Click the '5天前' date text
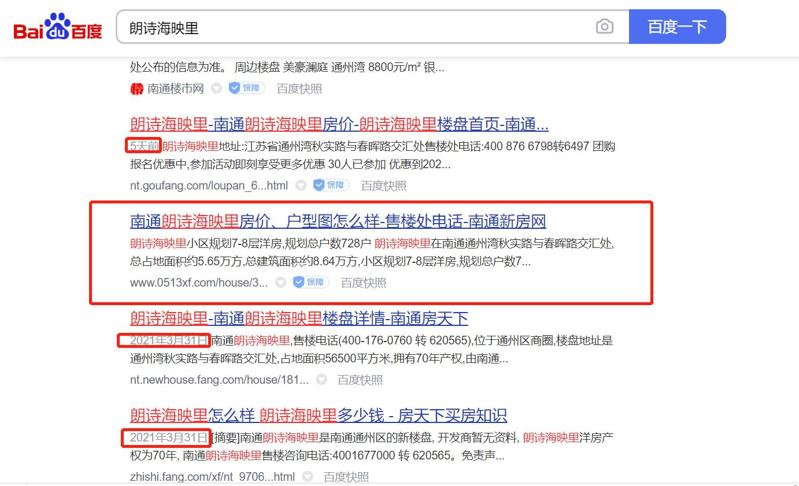 click(144, 146)
